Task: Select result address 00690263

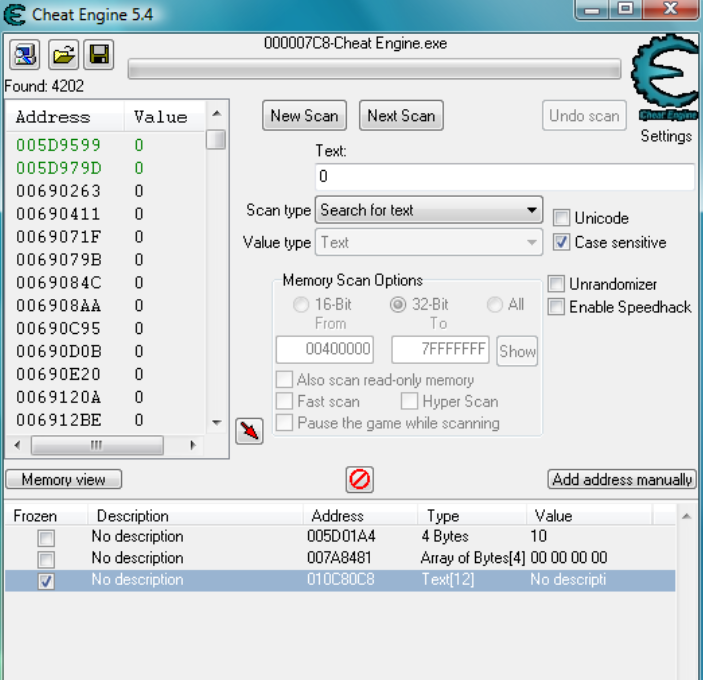Action: click(x=58, y=191)
